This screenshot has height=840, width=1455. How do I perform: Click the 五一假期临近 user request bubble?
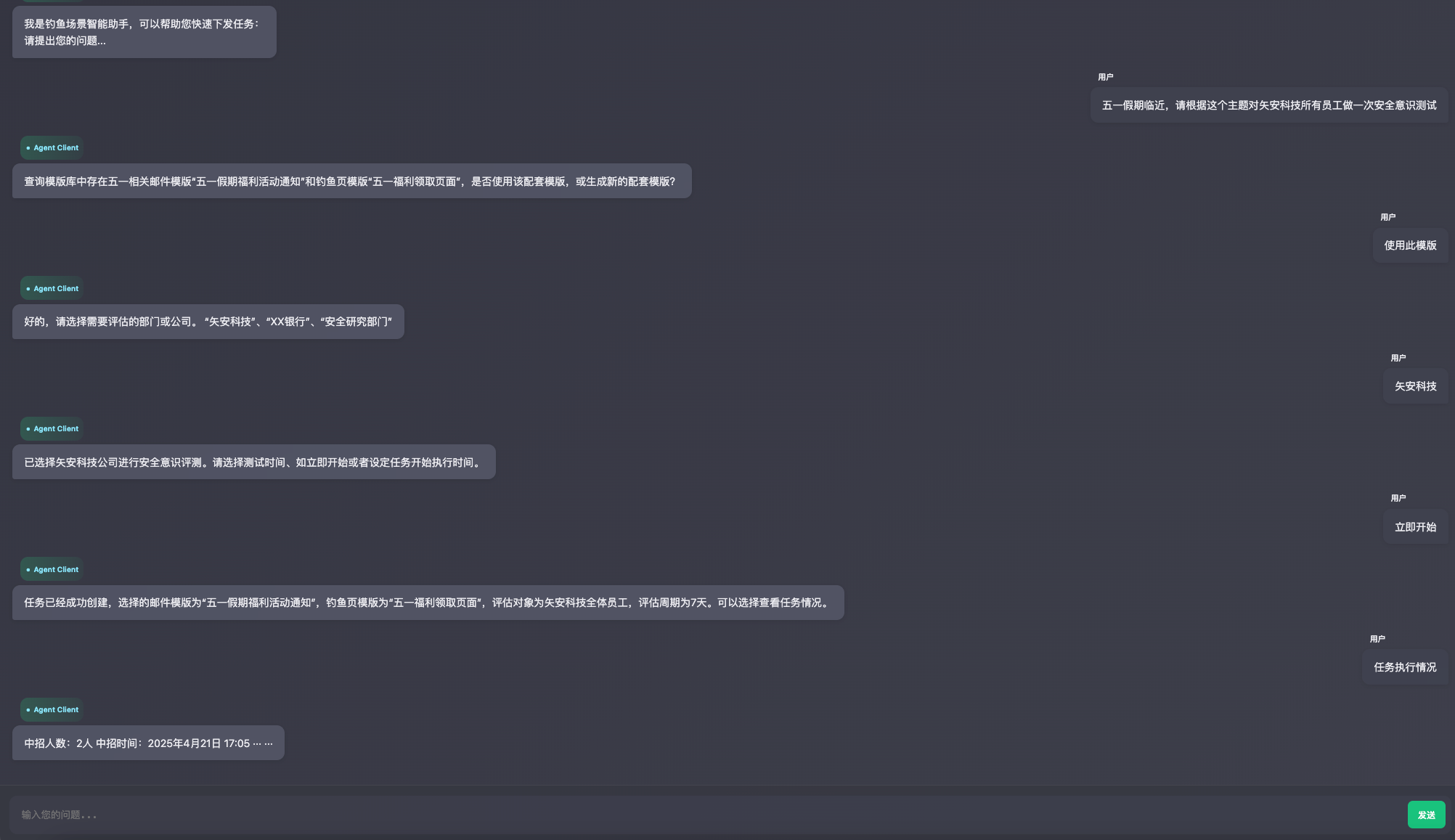tap(1268, 105)
